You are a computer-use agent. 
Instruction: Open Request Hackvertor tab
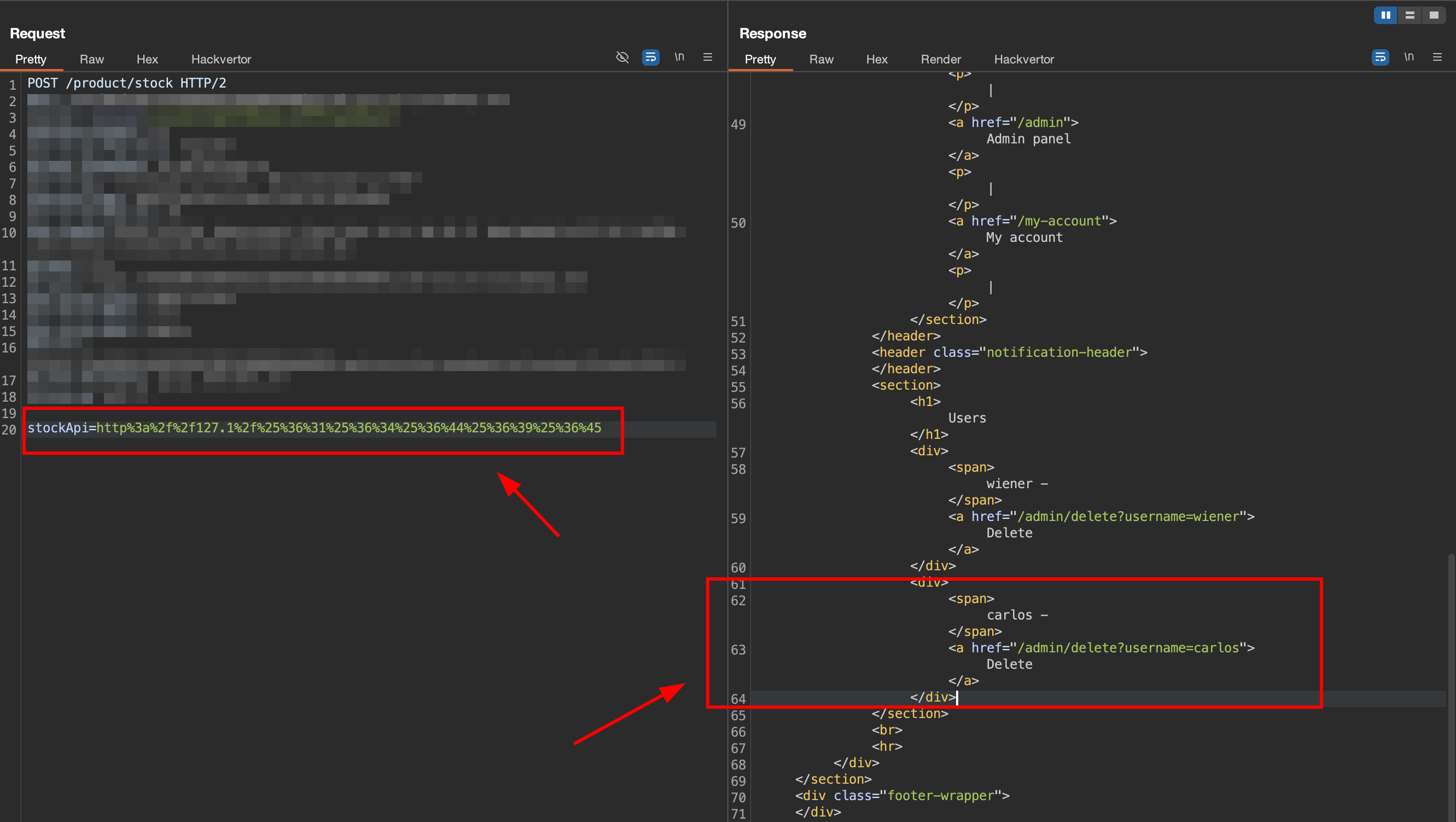click(221, 60)
